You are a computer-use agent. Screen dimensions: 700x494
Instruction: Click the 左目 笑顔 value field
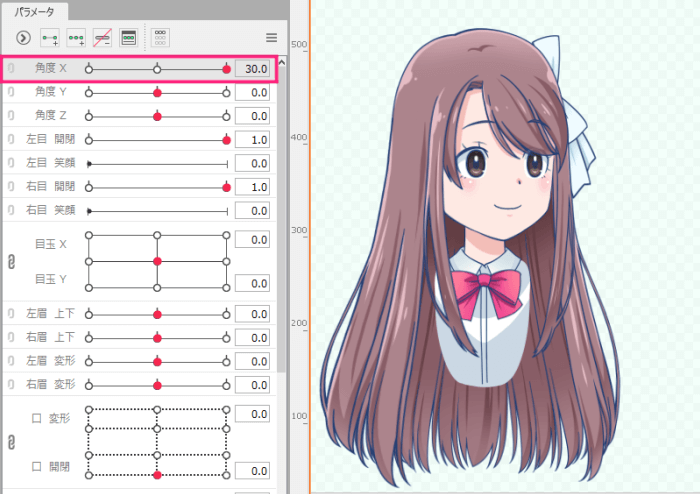point(252,163)
